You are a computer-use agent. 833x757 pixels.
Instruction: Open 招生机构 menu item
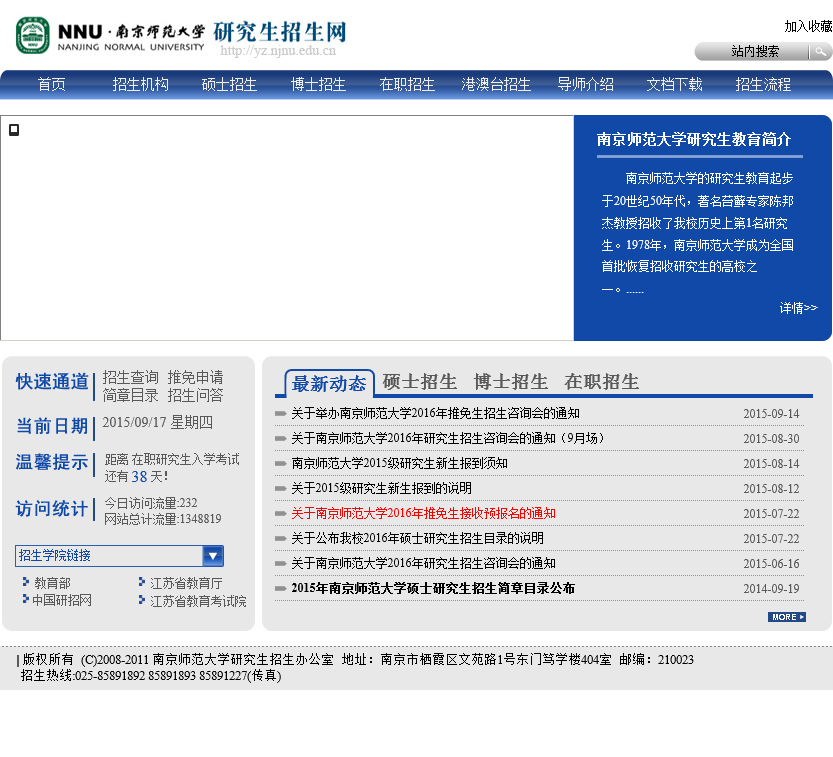(x=140, y=84)
